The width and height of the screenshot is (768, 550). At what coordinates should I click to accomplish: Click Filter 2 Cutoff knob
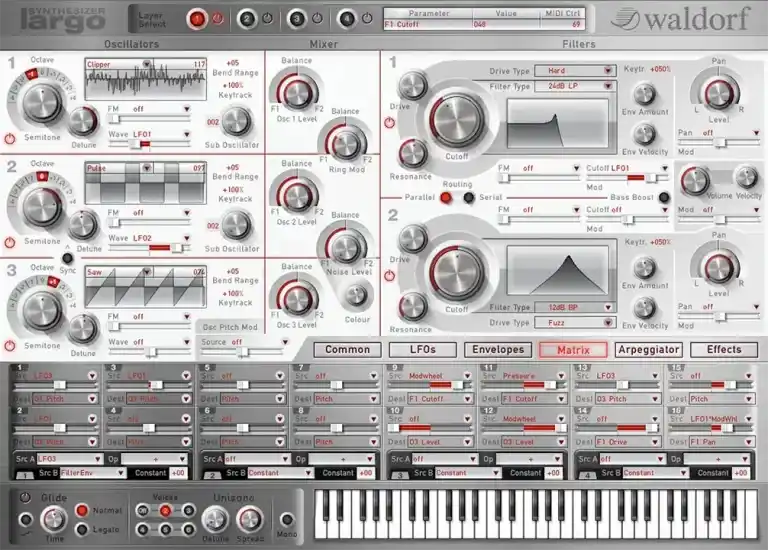coord(456,274)
